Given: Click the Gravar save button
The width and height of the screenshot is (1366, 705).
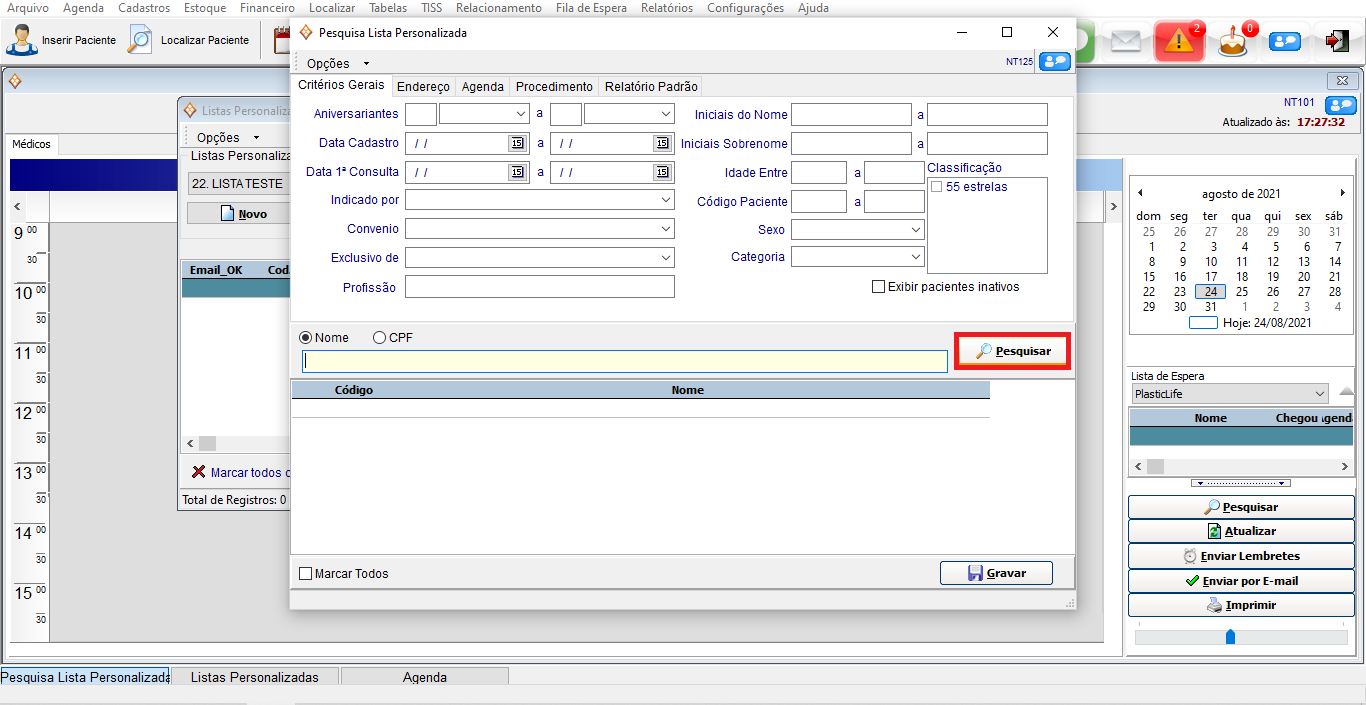Looking at the screenshot, I should pos(996,573).
